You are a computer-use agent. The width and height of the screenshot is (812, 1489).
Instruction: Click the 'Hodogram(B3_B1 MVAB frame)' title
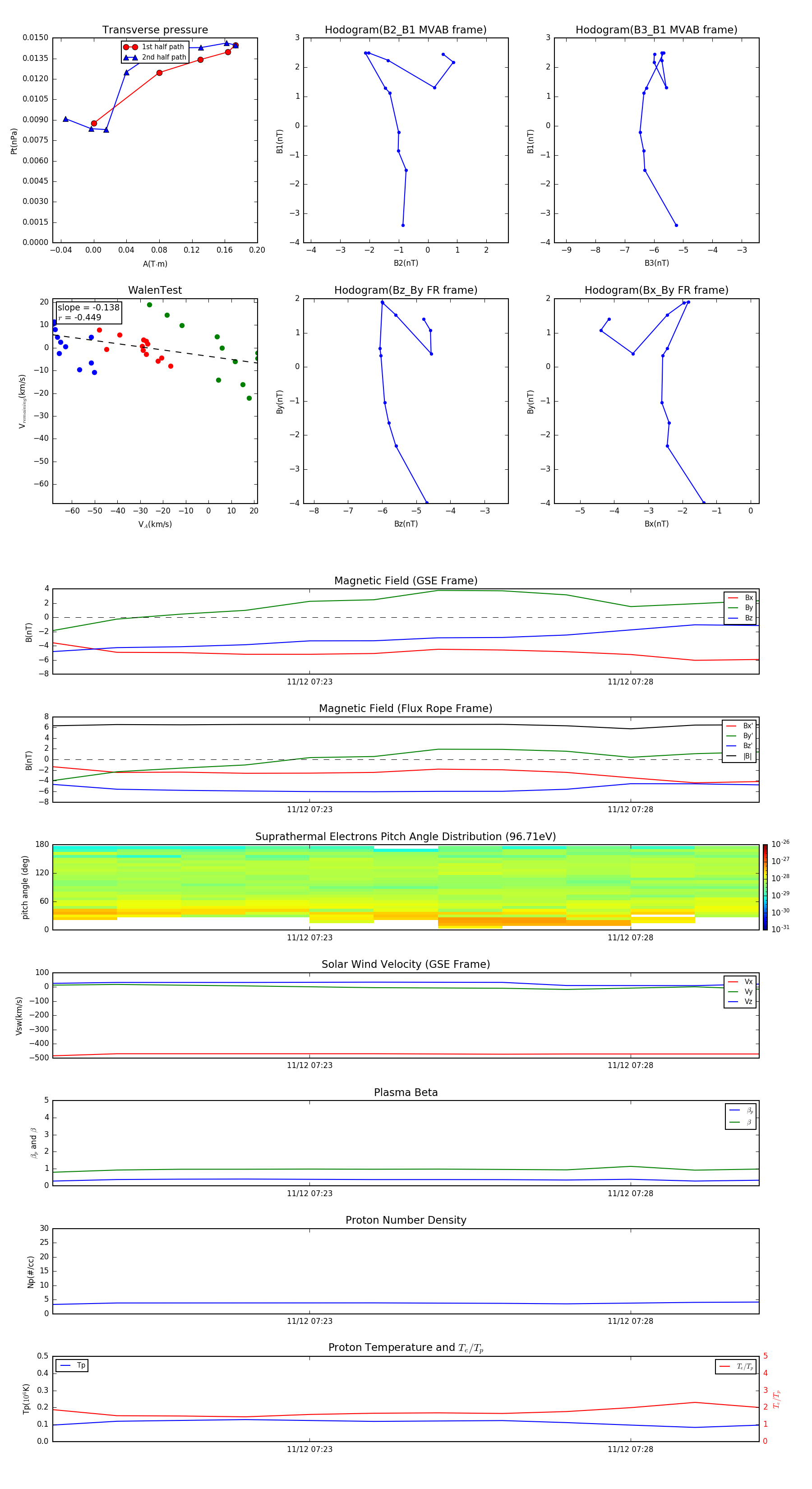coord(656,30)
